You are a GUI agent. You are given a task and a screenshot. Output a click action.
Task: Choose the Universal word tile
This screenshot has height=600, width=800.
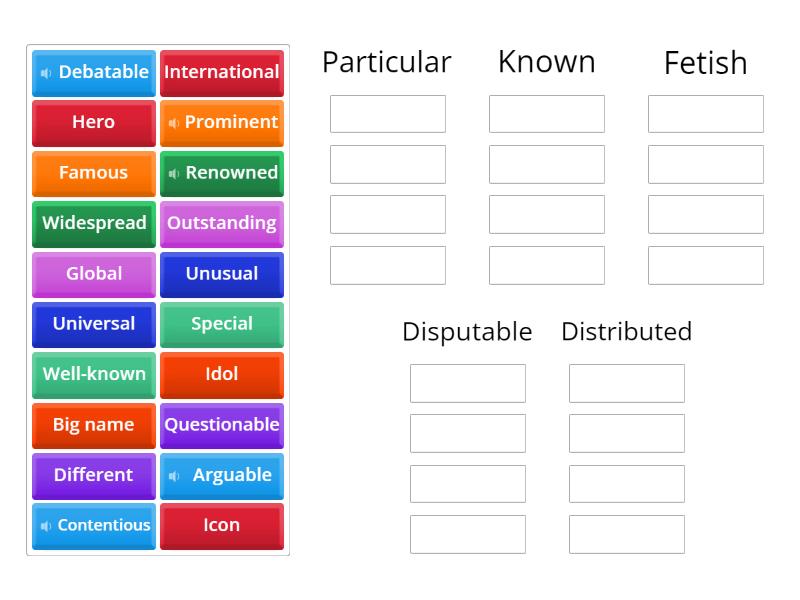tap(93, 324)
